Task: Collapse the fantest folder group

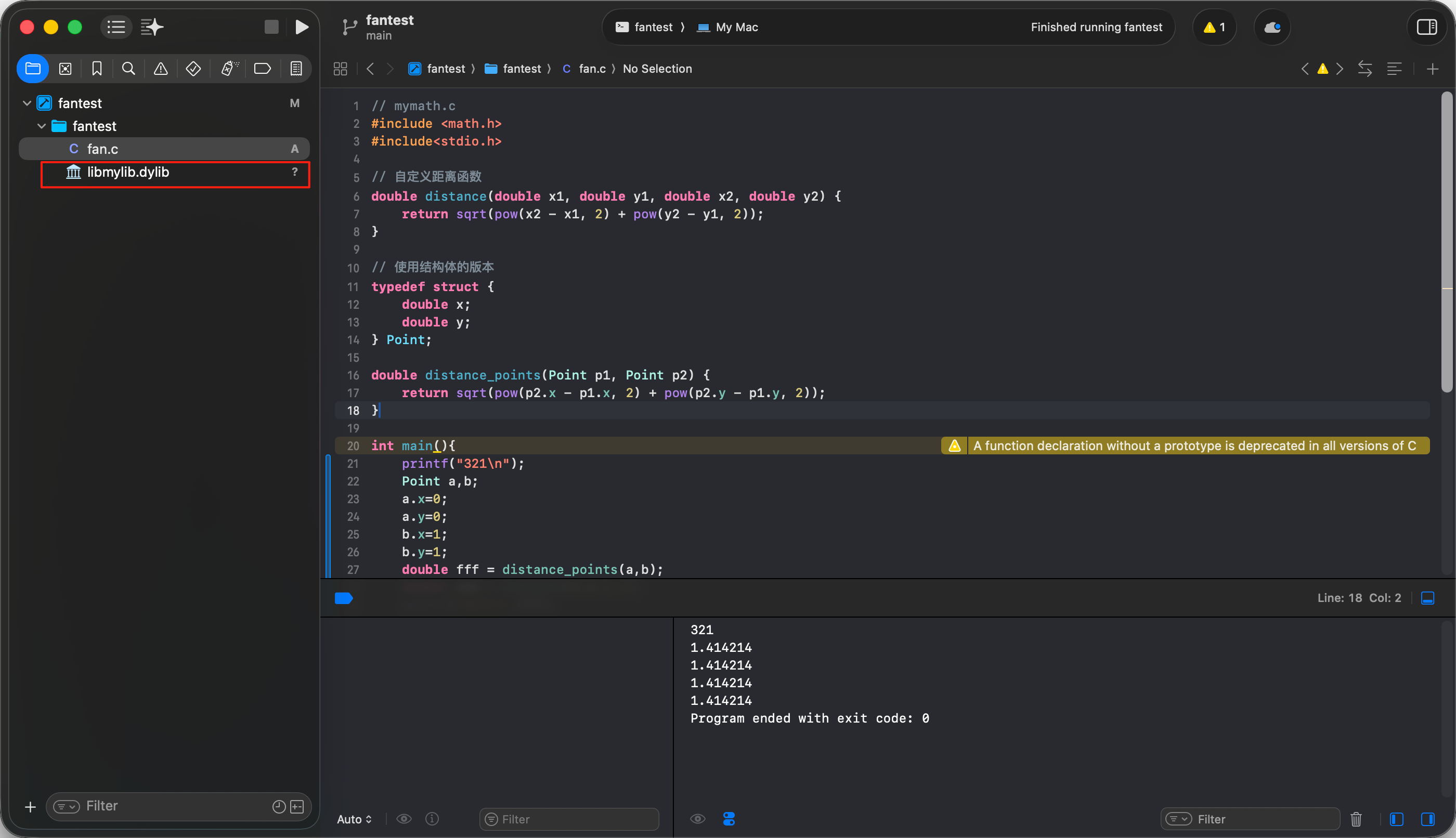Action: [x=42, y=126]
